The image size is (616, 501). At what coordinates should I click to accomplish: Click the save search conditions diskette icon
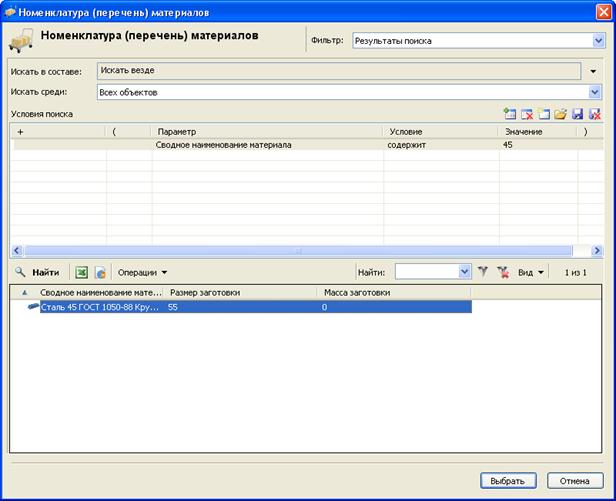tap(578, 115)
